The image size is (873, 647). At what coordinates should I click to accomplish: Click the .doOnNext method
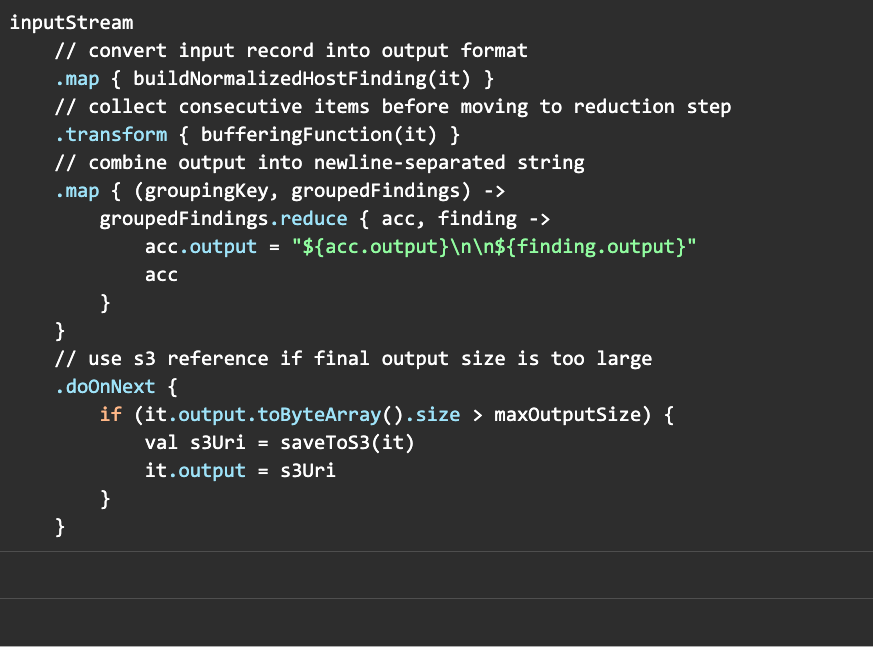click(105, 386)
